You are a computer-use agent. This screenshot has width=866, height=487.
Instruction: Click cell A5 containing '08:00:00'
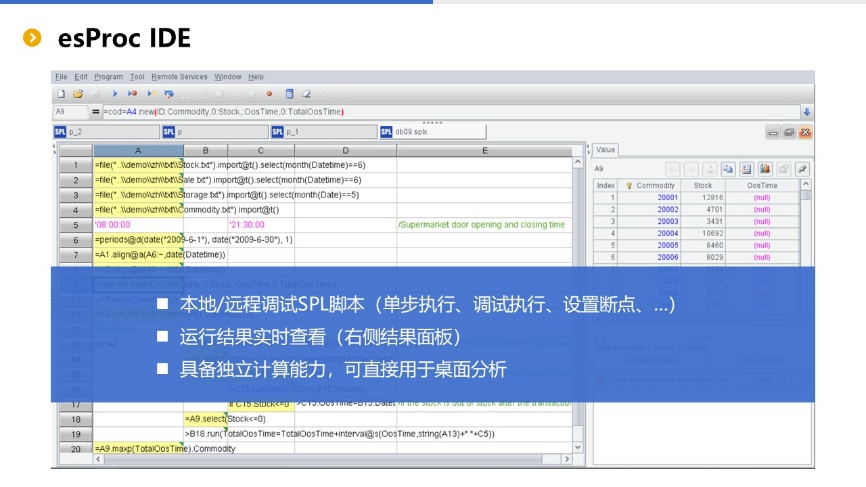pos(138,225)
